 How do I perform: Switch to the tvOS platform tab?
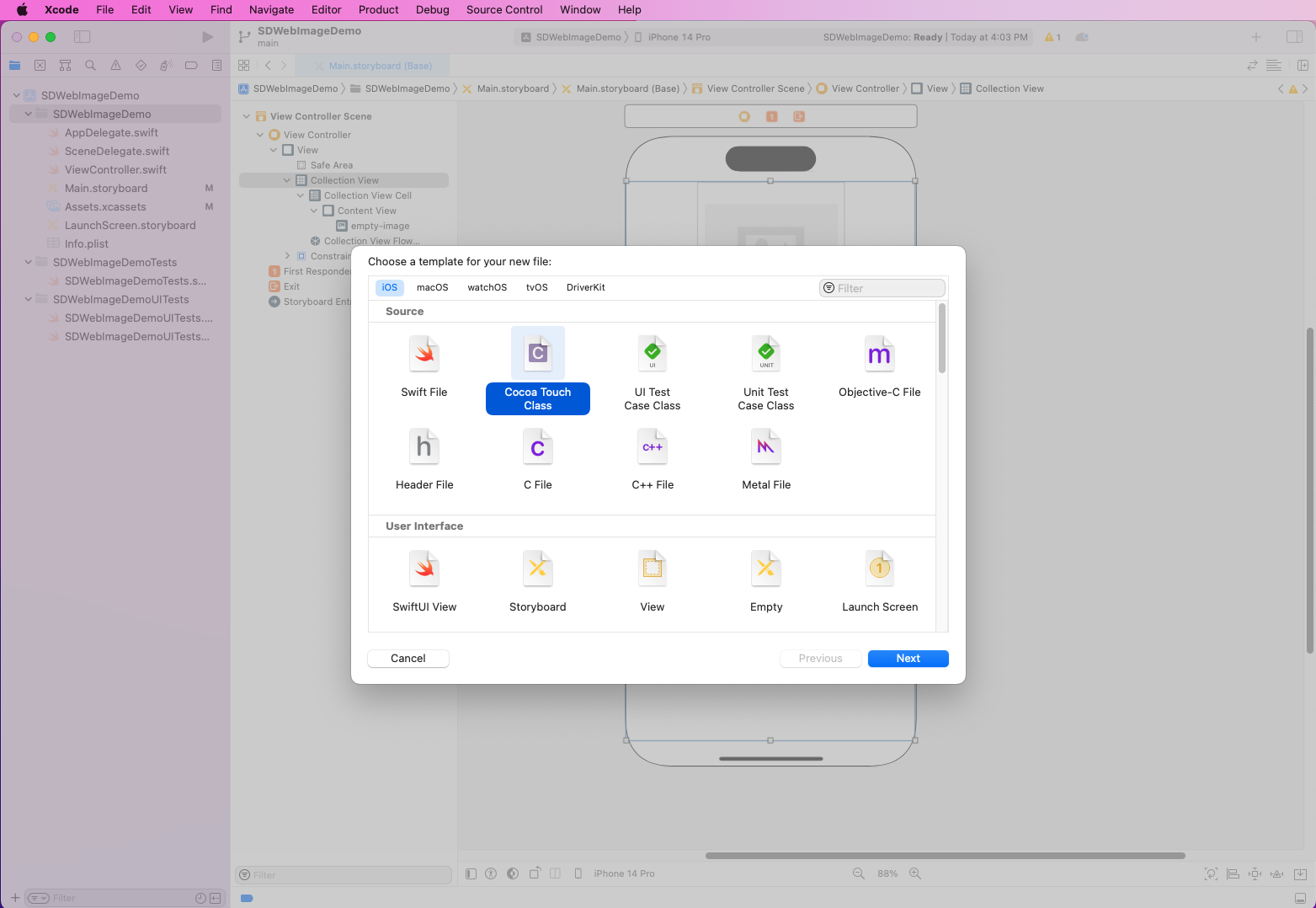point(537,287)
